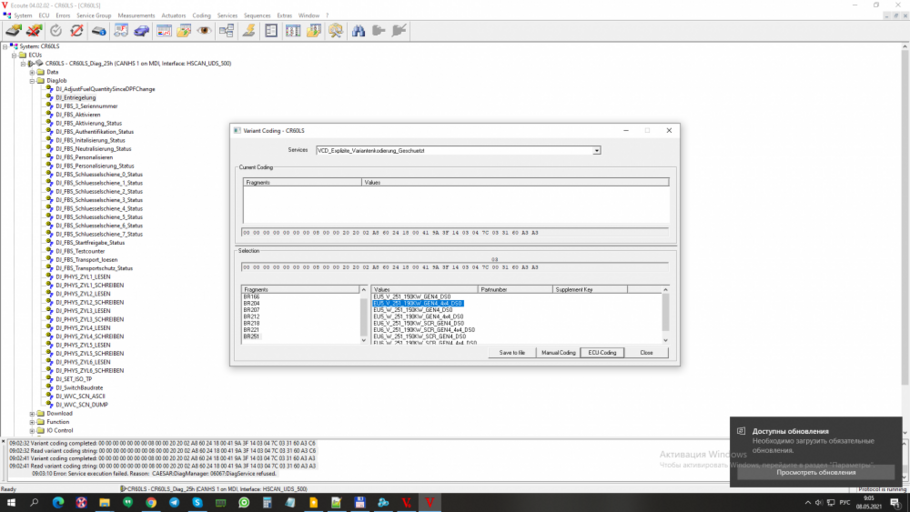Expand the Download folder node

click(32, 414)
